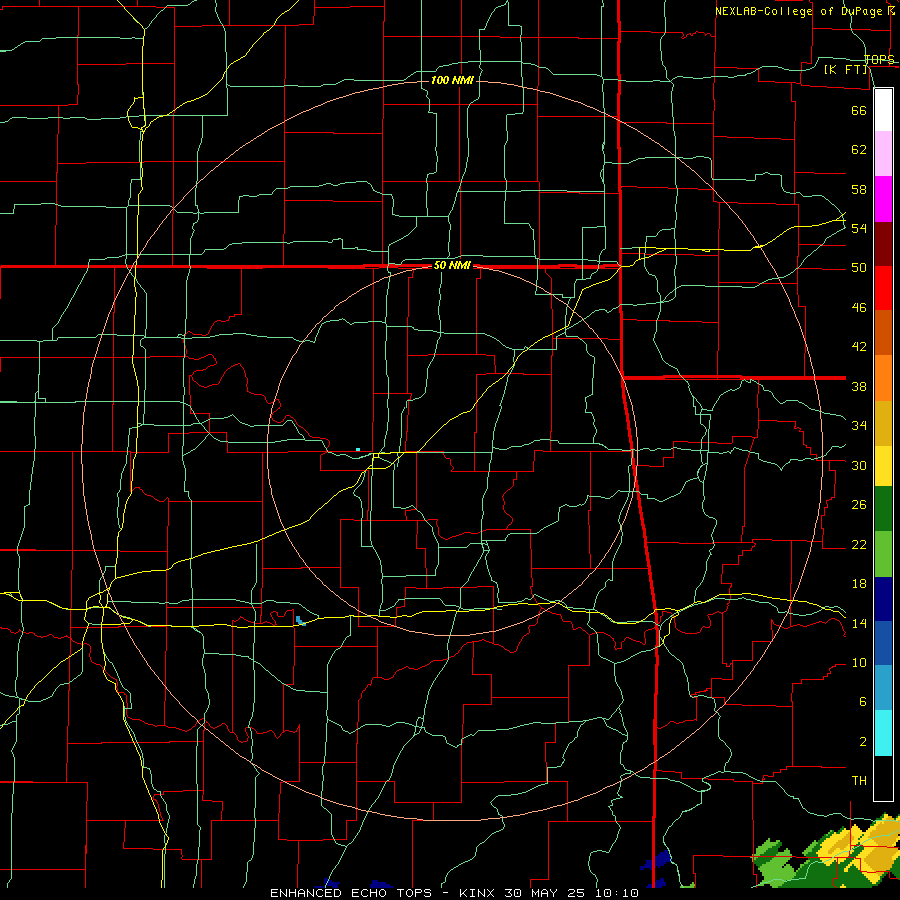This screenshot has height=900, width=900.
Task: Click the legend value "14"
Action: tap(859, 623)
